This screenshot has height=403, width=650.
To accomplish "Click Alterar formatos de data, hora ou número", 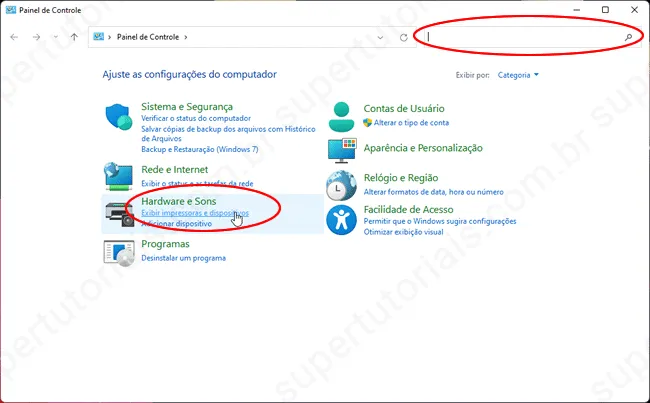I will [434, 192].
